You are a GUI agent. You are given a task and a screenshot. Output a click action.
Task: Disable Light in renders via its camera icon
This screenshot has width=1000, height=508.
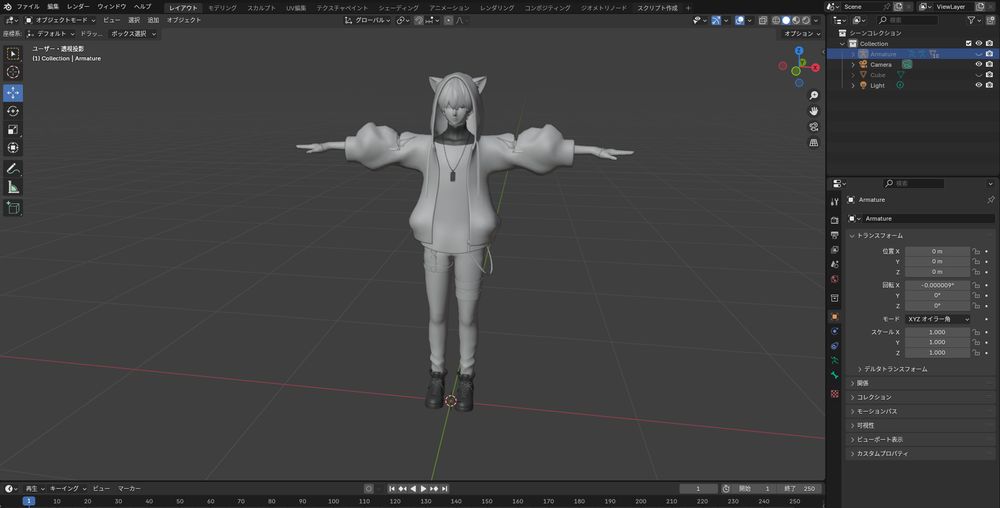989,85
